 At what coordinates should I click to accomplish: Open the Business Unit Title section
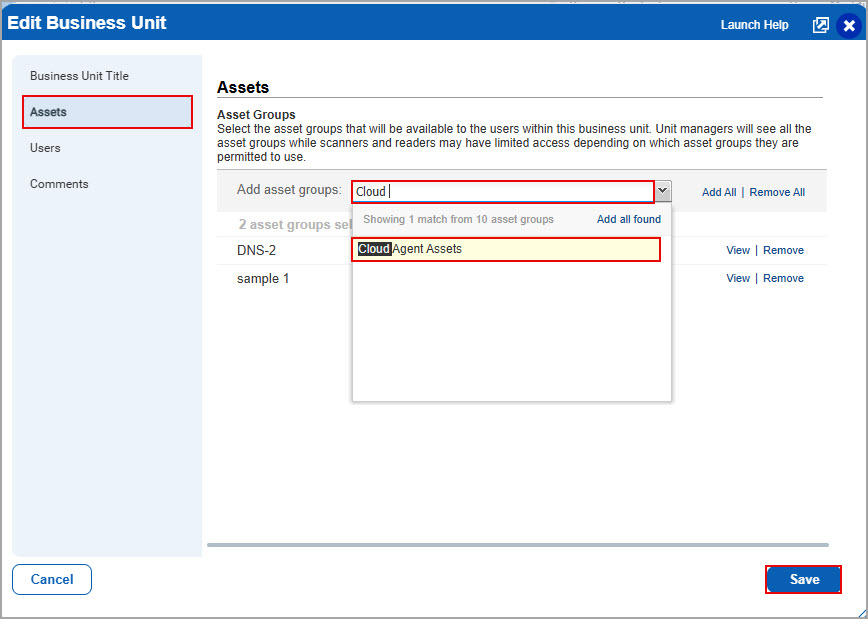click(79, 76)
